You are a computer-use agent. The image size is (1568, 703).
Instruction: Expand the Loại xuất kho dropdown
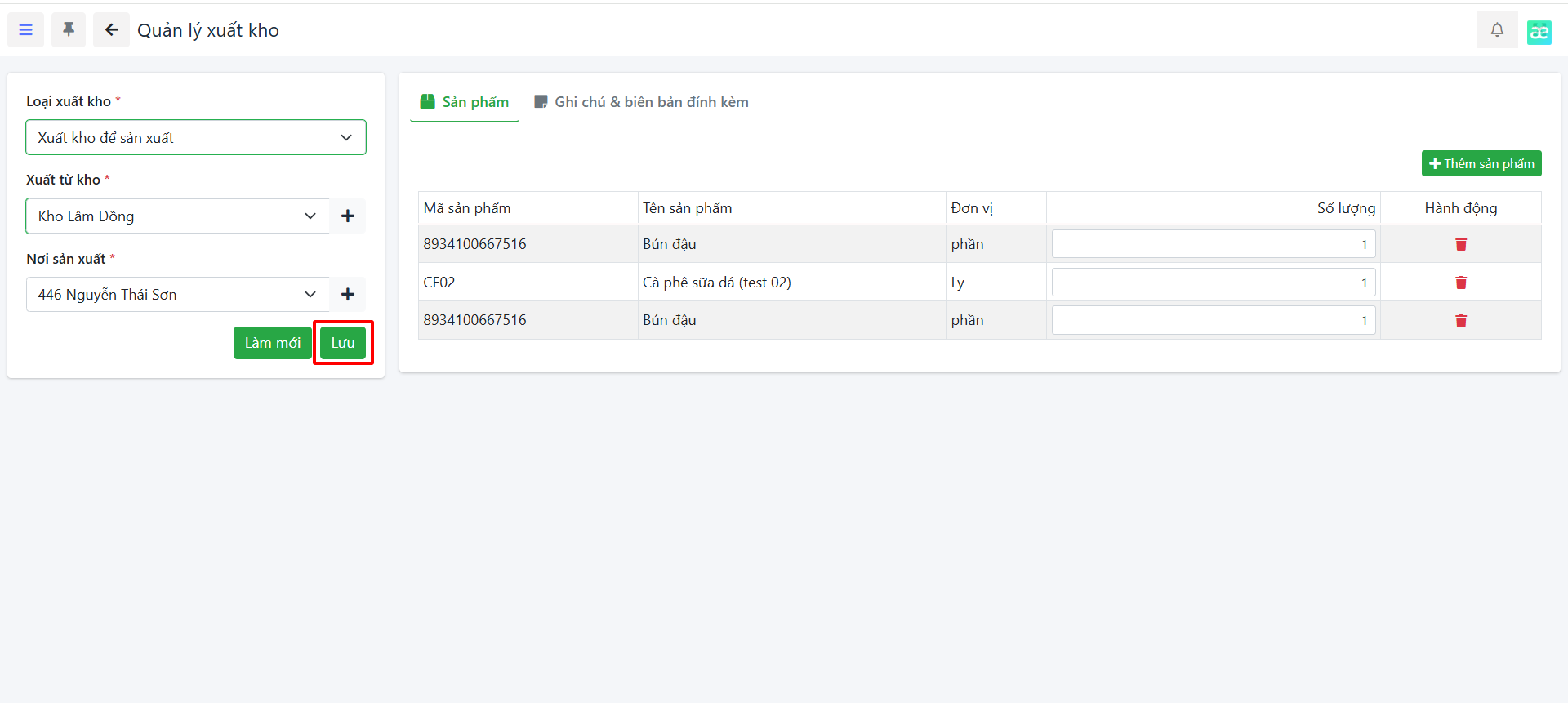(196, 138)
